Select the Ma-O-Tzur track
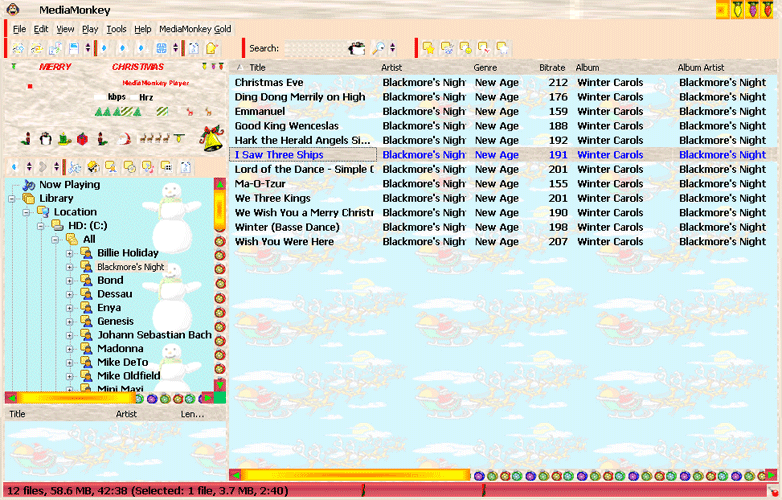This screenshot has height=500, width=782. tap(504, 184)
